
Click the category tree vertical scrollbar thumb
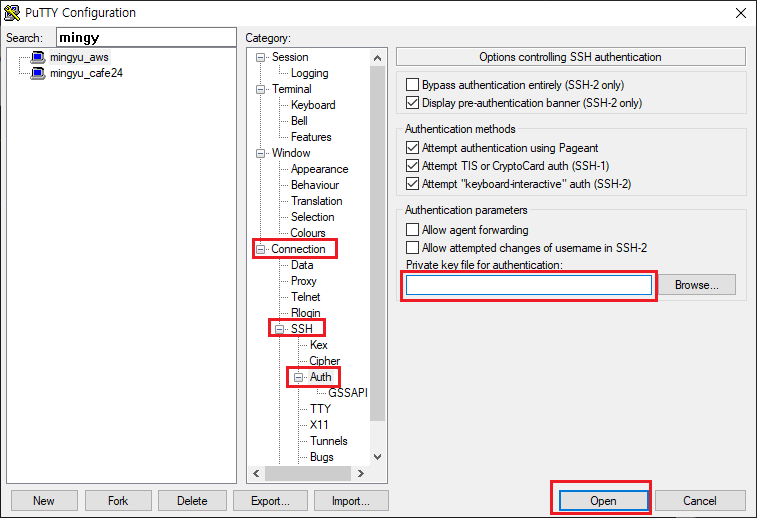(x=378, y=243)
